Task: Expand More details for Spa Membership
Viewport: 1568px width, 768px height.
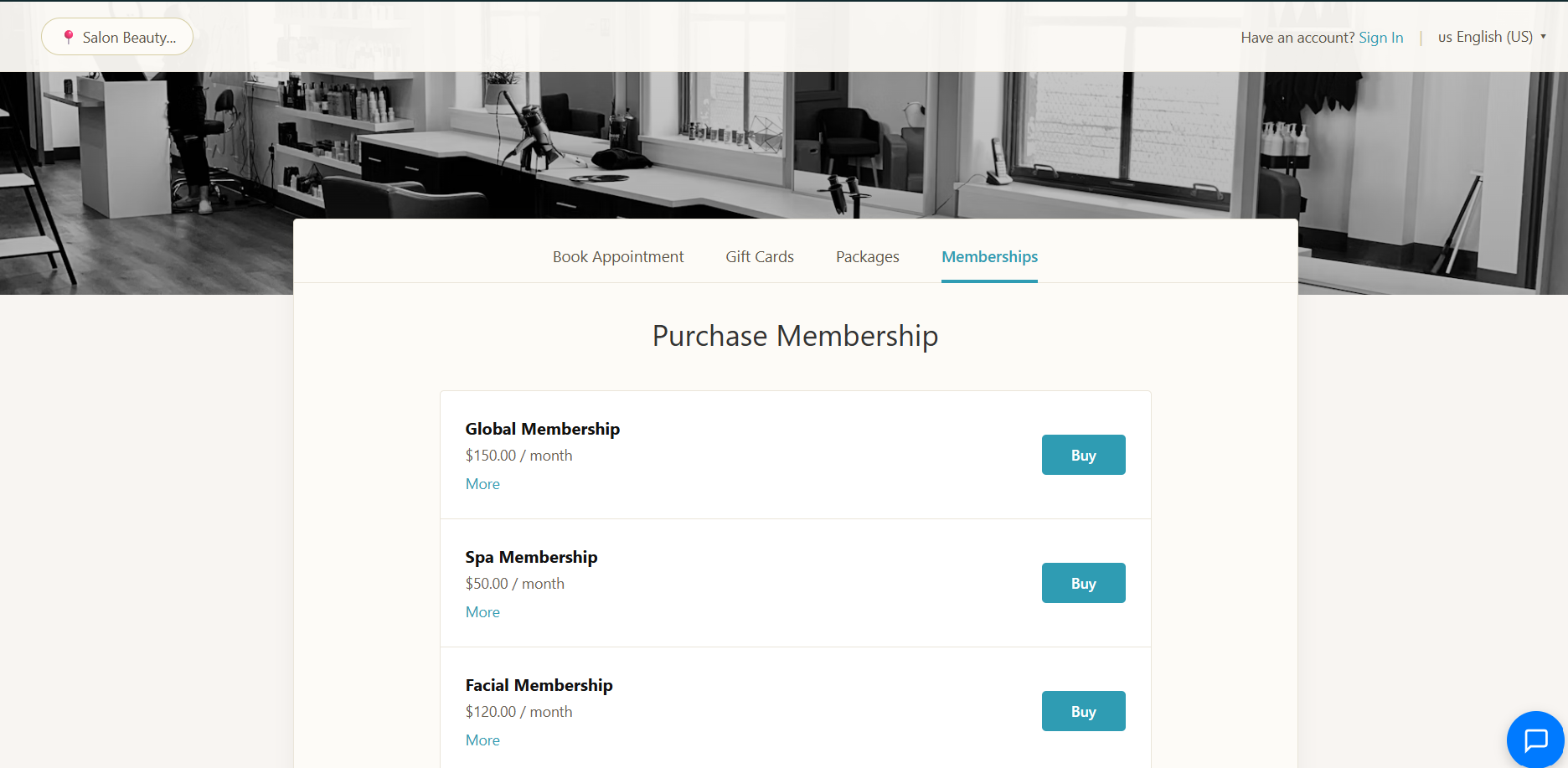Action: [482, 612]
